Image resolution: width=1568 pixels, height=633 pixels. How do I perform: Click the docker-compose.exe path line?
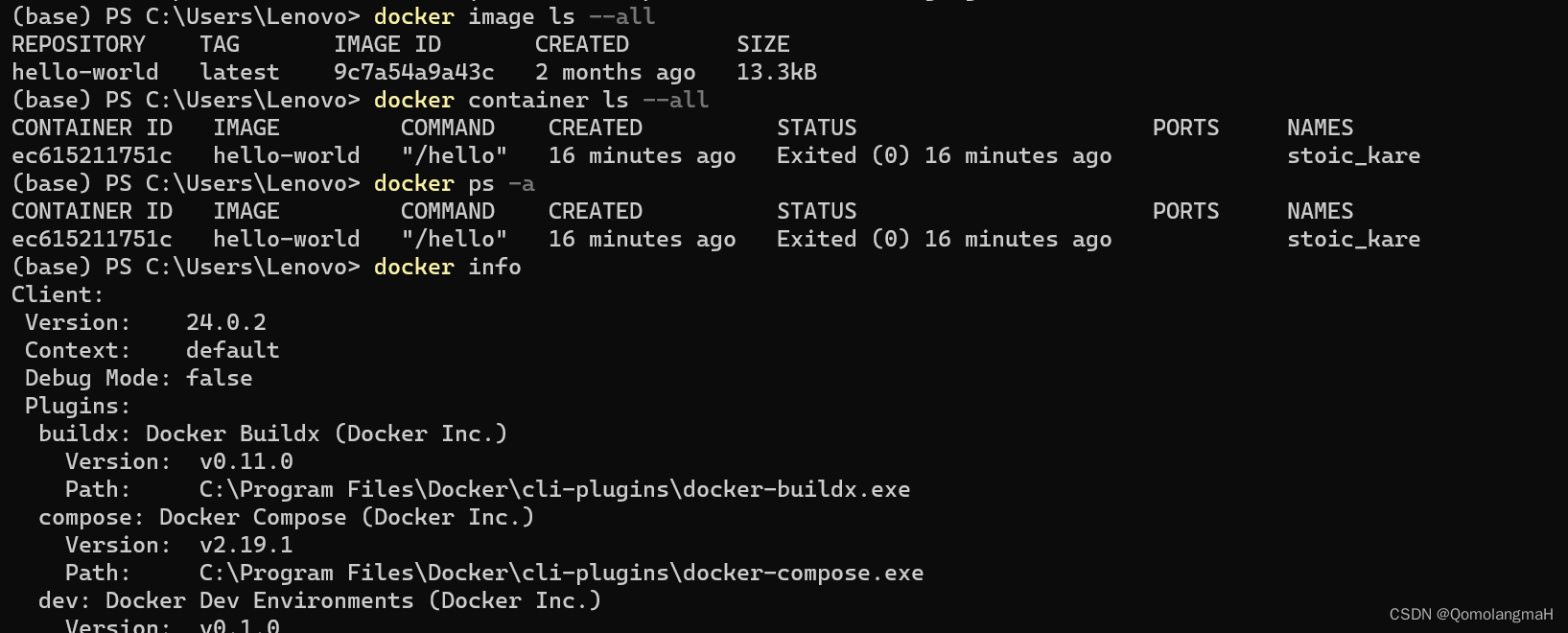coord(495,573)
